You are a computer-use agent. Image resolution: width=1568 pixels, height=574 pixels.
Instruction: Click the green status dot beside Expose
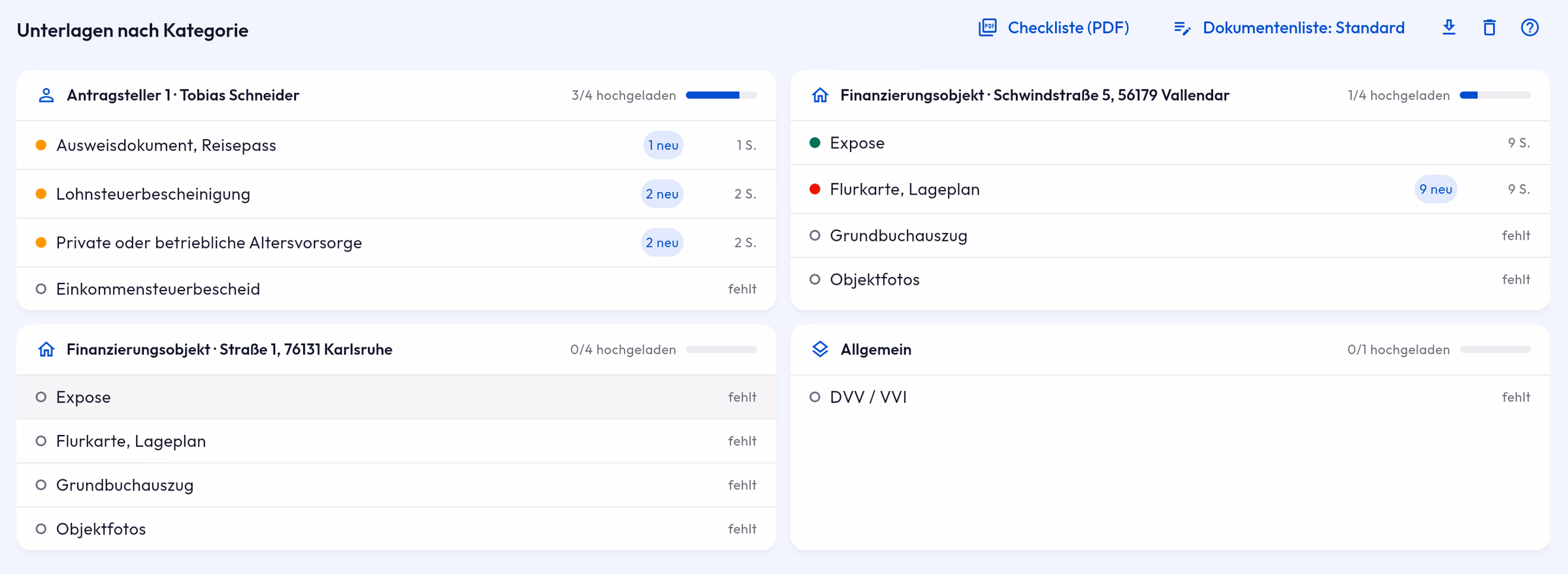pyautogui.click(x=815, y=142)
